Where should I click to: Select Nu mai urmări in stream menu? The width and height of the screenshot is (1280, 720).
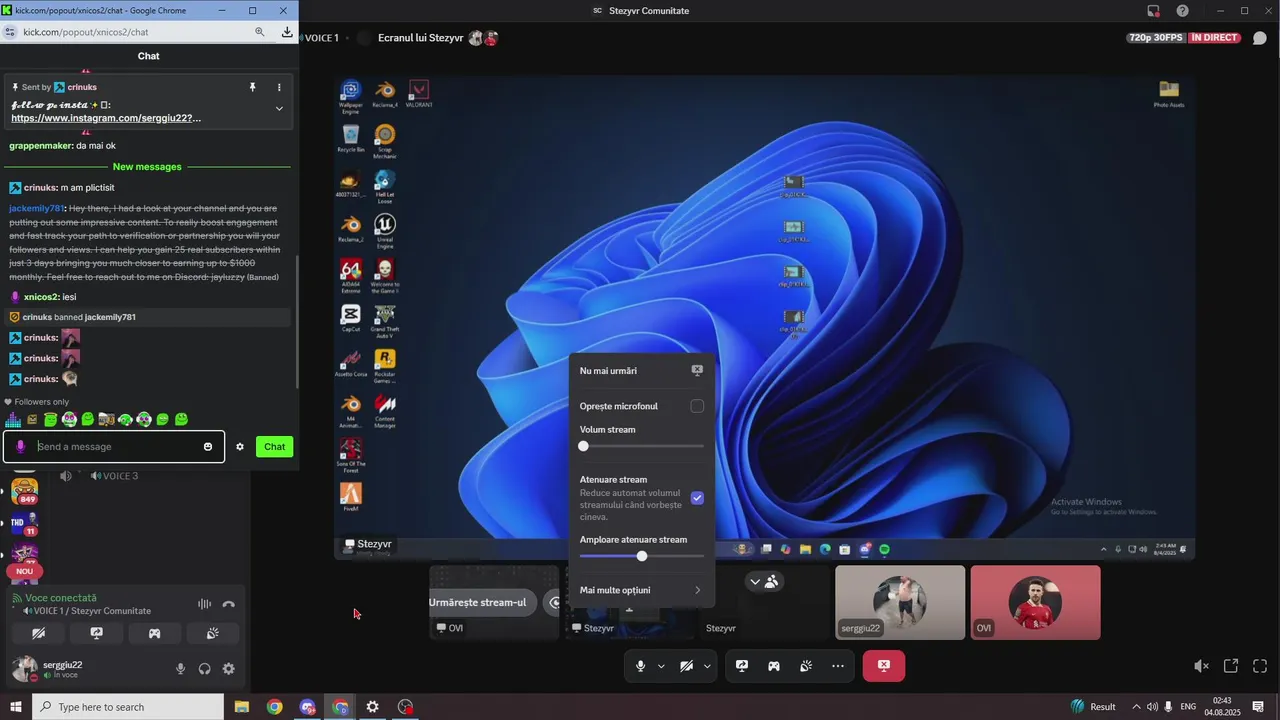point(642,370)
